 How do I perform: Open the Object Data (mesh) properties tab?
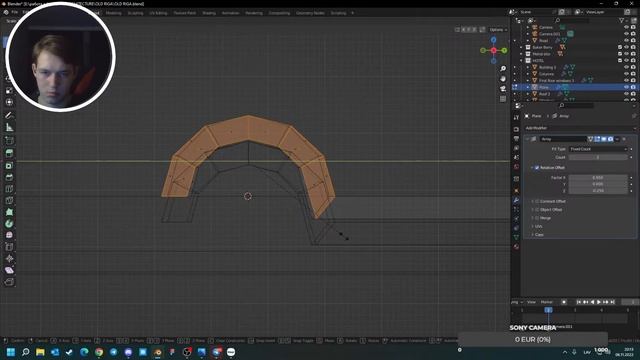tap(516, 237)
